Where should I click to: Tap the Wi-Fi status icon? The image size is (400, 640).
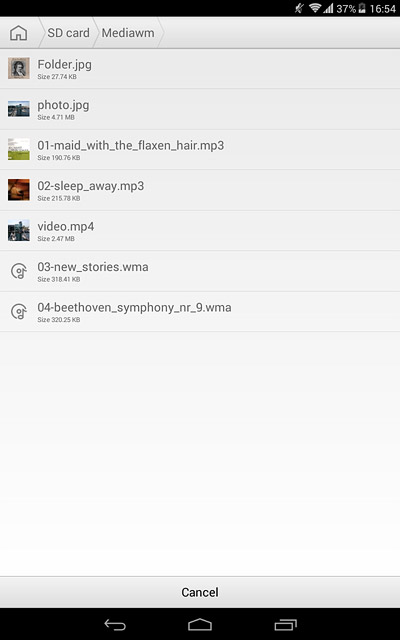click(x=315, y=8)
